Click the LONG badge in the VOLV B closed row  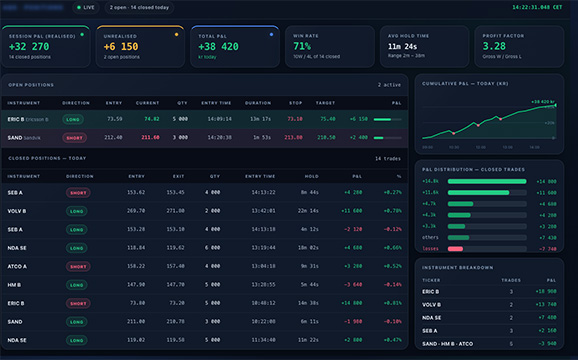77,211
